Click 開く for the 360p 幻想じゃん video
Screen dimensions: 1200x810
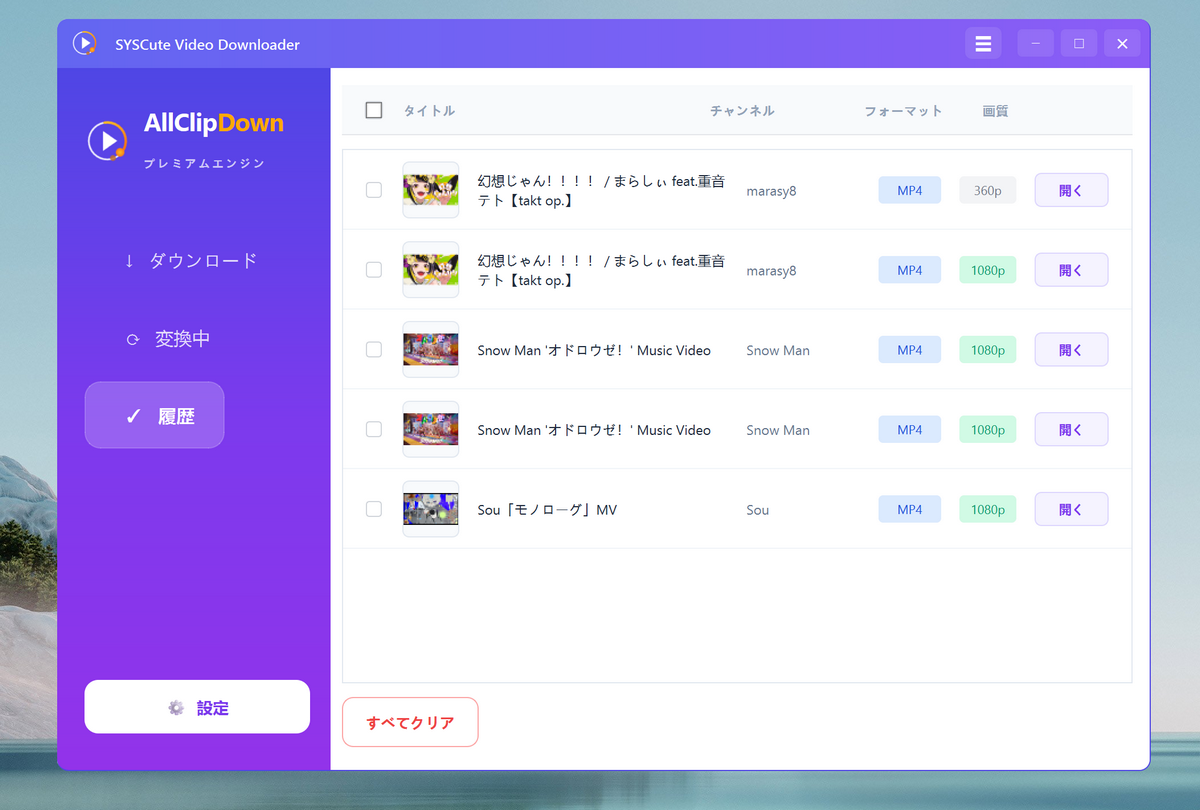pyautogui.click(x=1071, y=190)
